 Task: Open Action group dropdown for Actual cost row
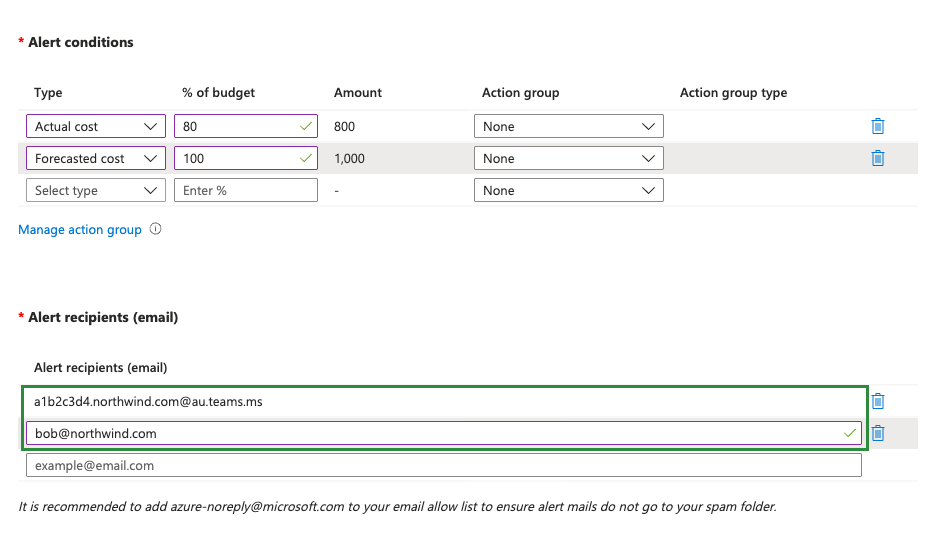568,127
